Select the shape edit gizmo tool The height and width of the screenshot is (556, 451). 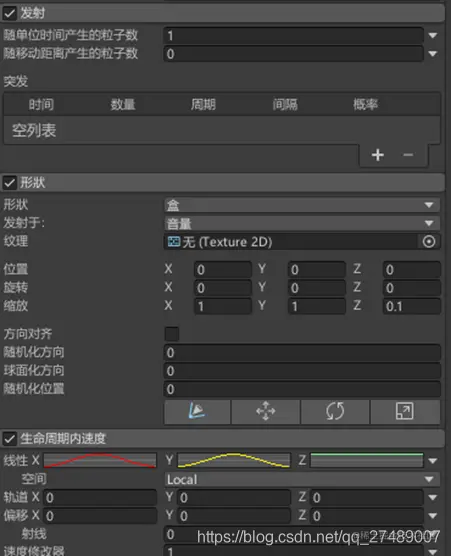click(197, 412)
